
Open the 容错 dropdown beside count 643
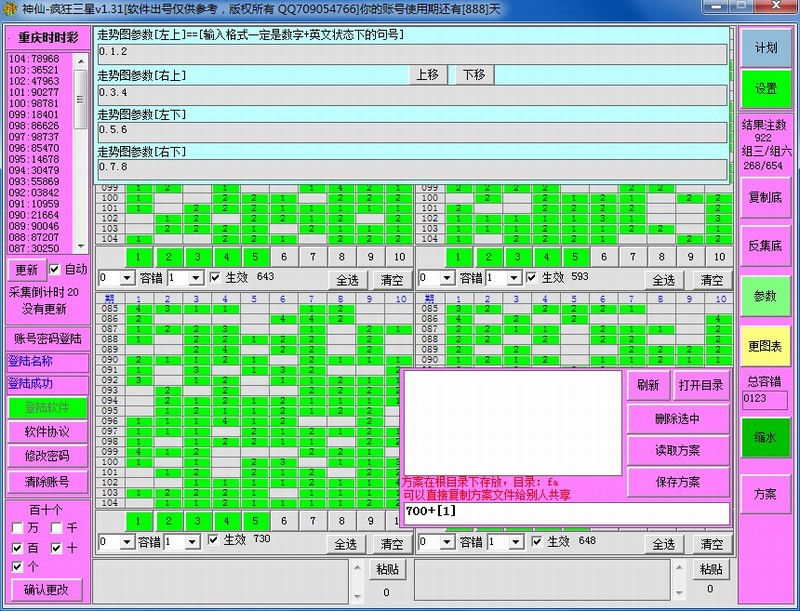coord(183,278)
